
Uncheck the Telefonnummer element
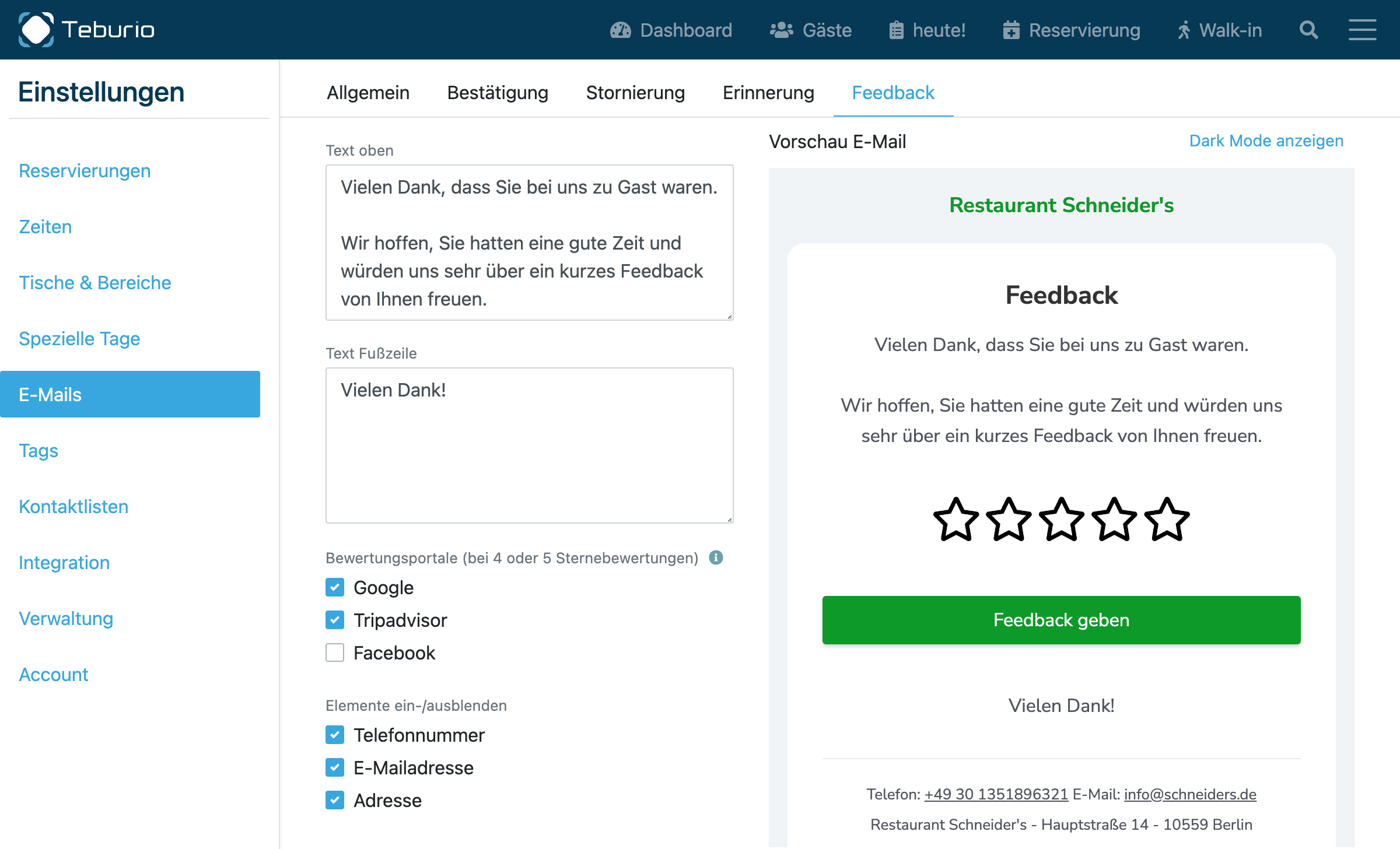[334, 735]
